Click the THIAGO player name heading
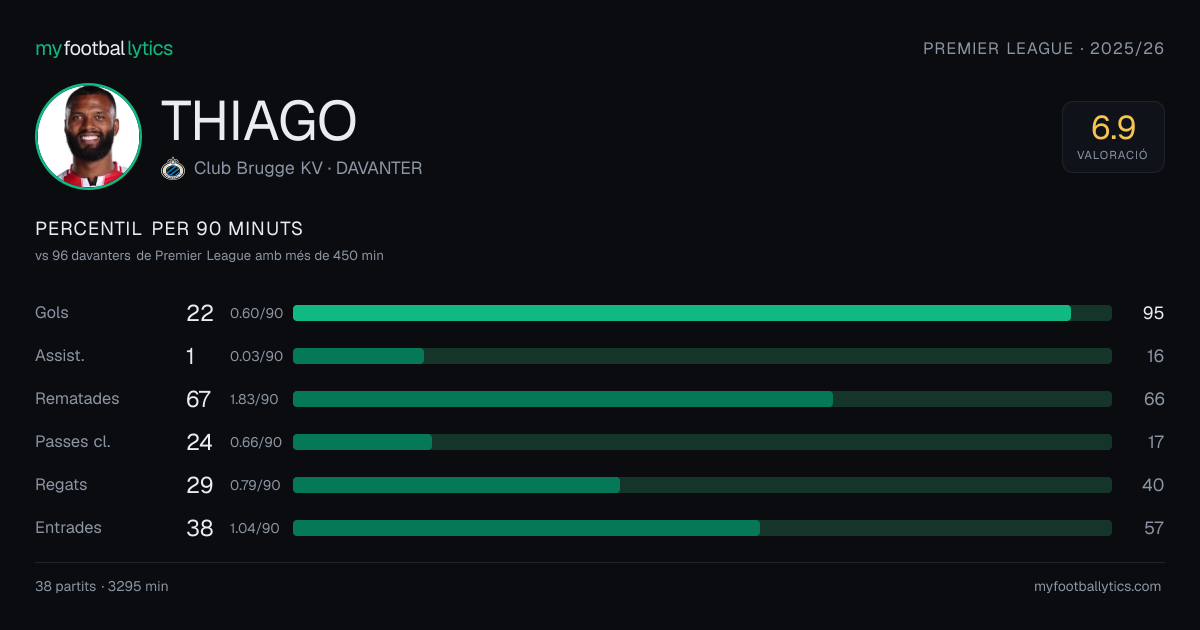Screen dimensions: 1200x630 pos(259,121)
